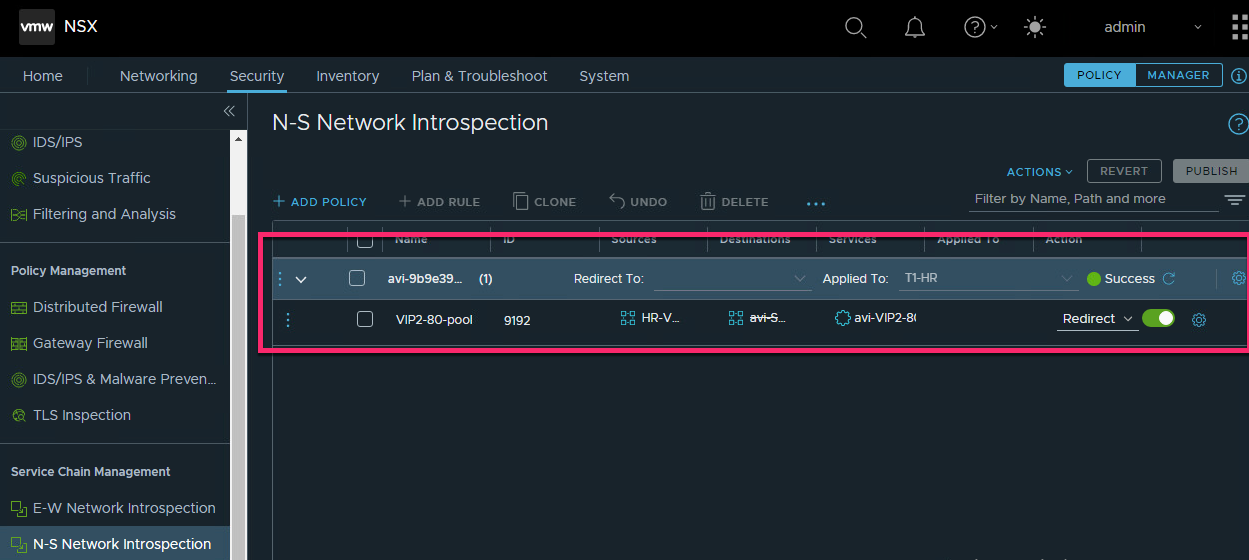
Task: Open Gateway Firewall
Action: pyautogui.click(x=79, y=343)
